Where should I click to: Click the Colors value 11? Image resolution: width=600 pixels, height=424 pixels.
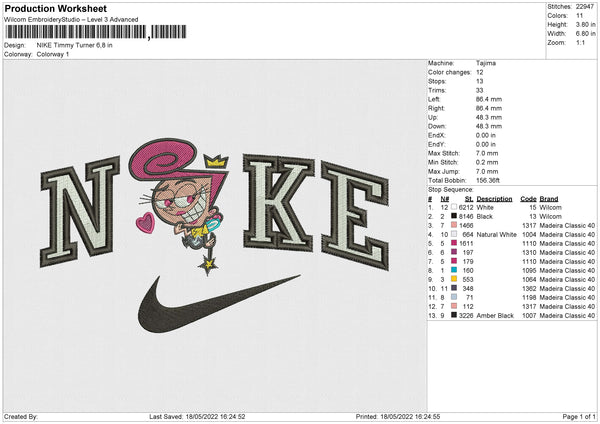pyautogui.click(x=579, y=16)
